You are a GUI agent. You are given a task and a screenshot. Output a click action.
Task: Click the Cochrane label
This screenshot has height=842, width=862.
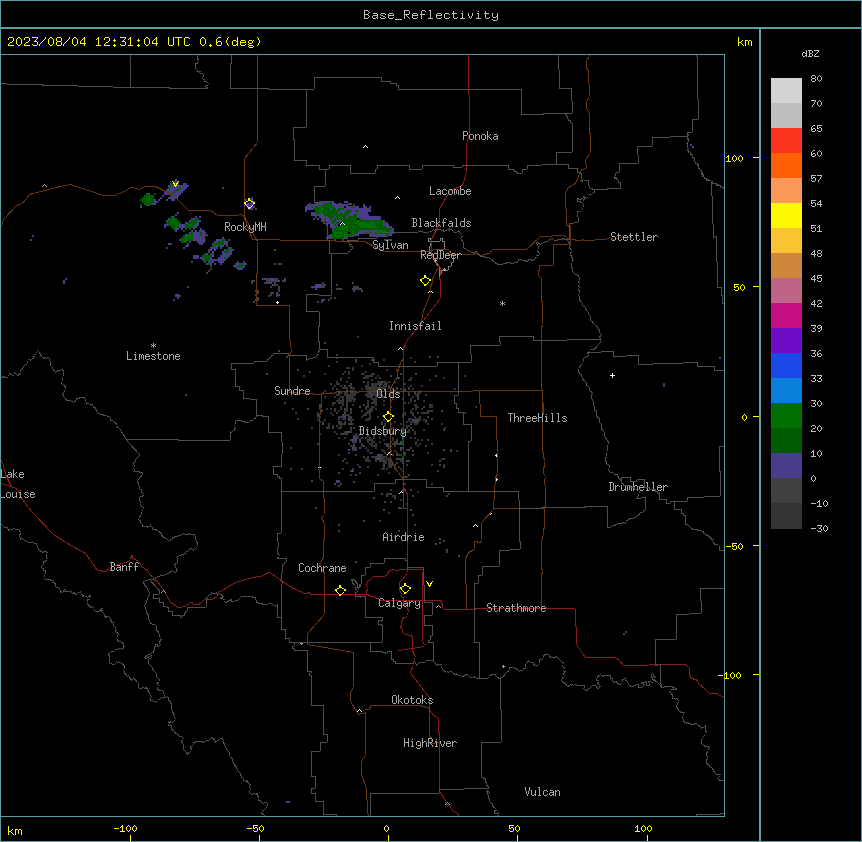pyautogui.click(x=322, y=568)
